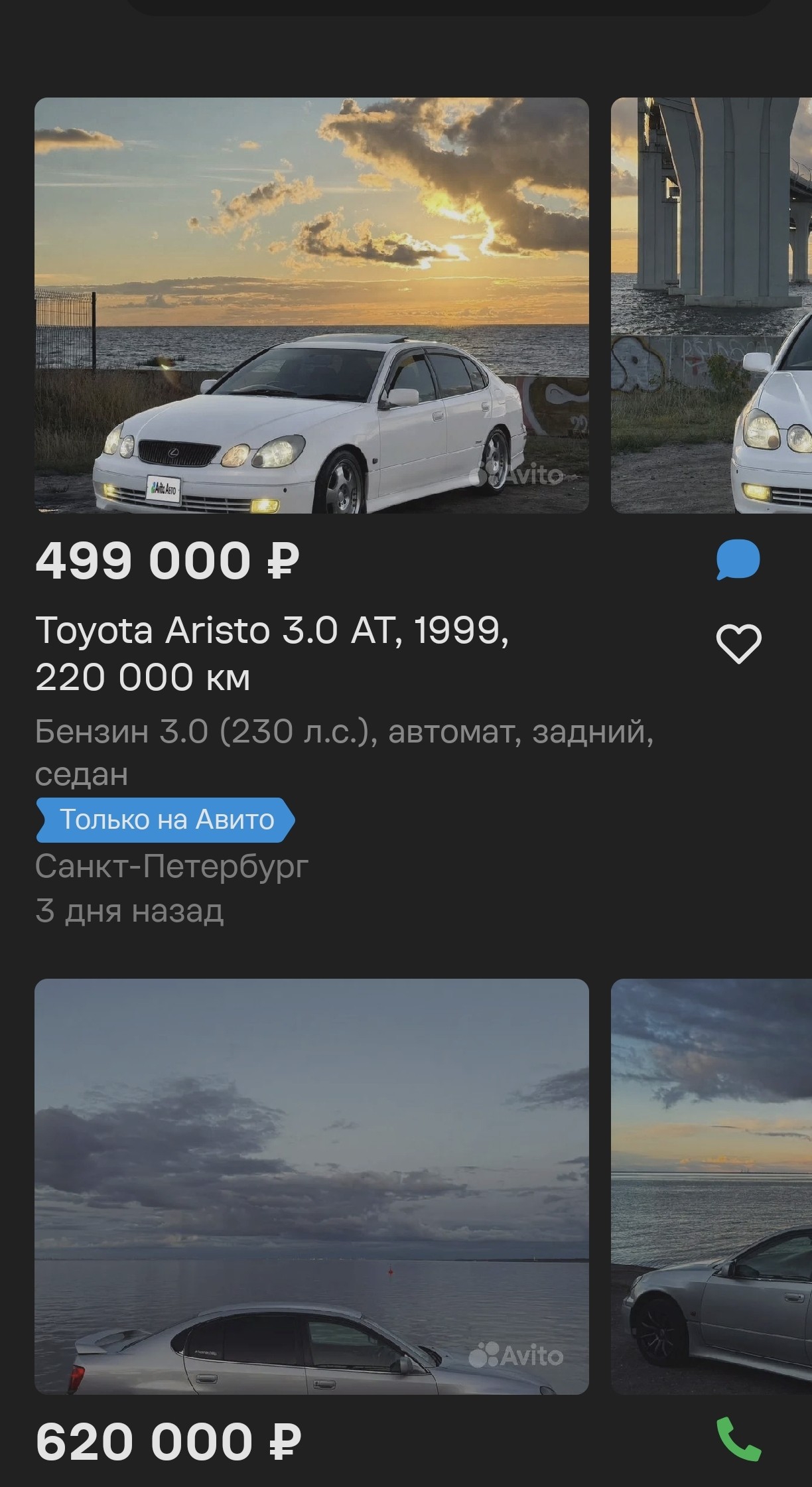The height and width of the screenshot is (1487, 812).
Task: View second photo of silver car
Action: pyautogui.click(x=711, y=1186)
